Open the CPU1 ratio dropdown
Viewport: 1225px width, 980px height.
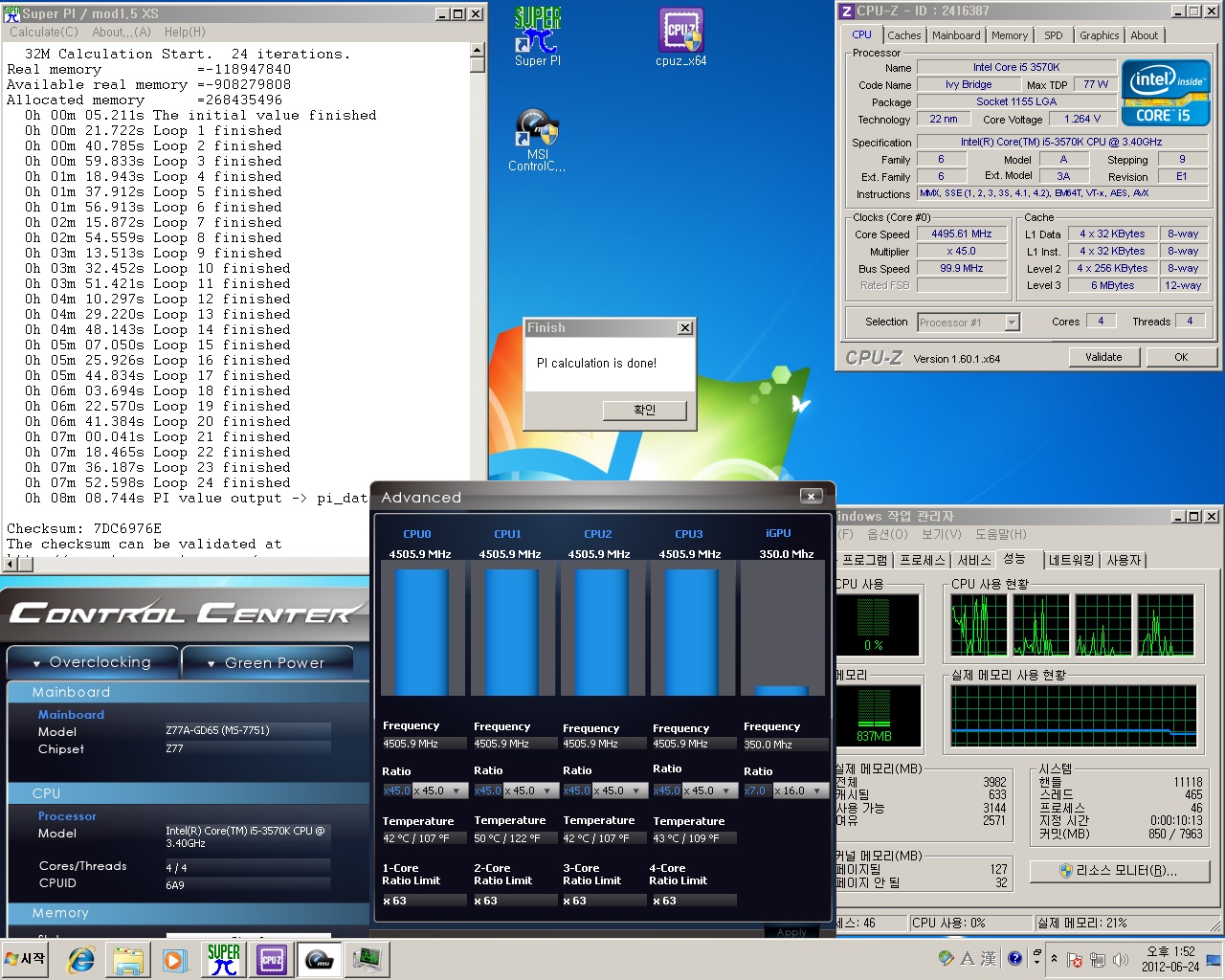547,791
